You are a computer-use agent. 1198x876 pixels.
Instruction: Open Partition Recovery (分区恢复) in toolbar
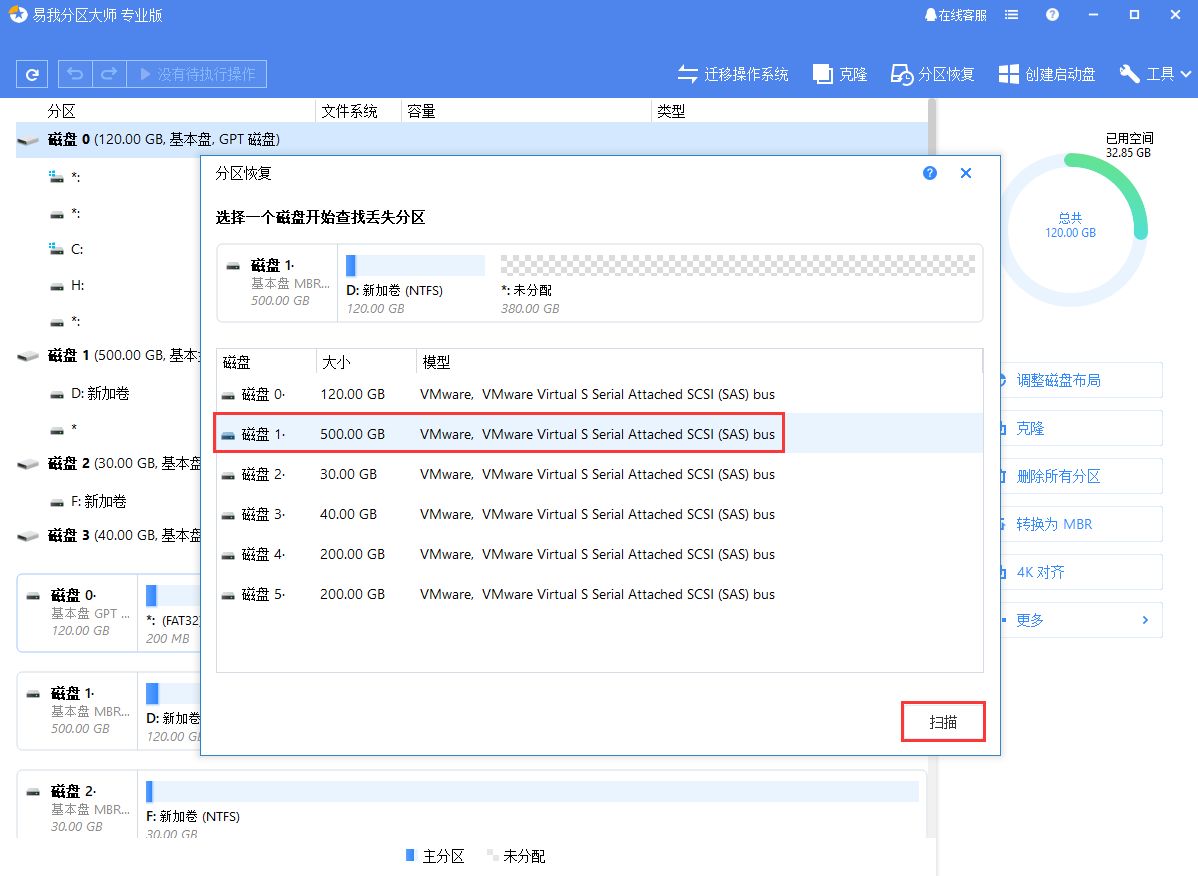click(x=932, y=74)
